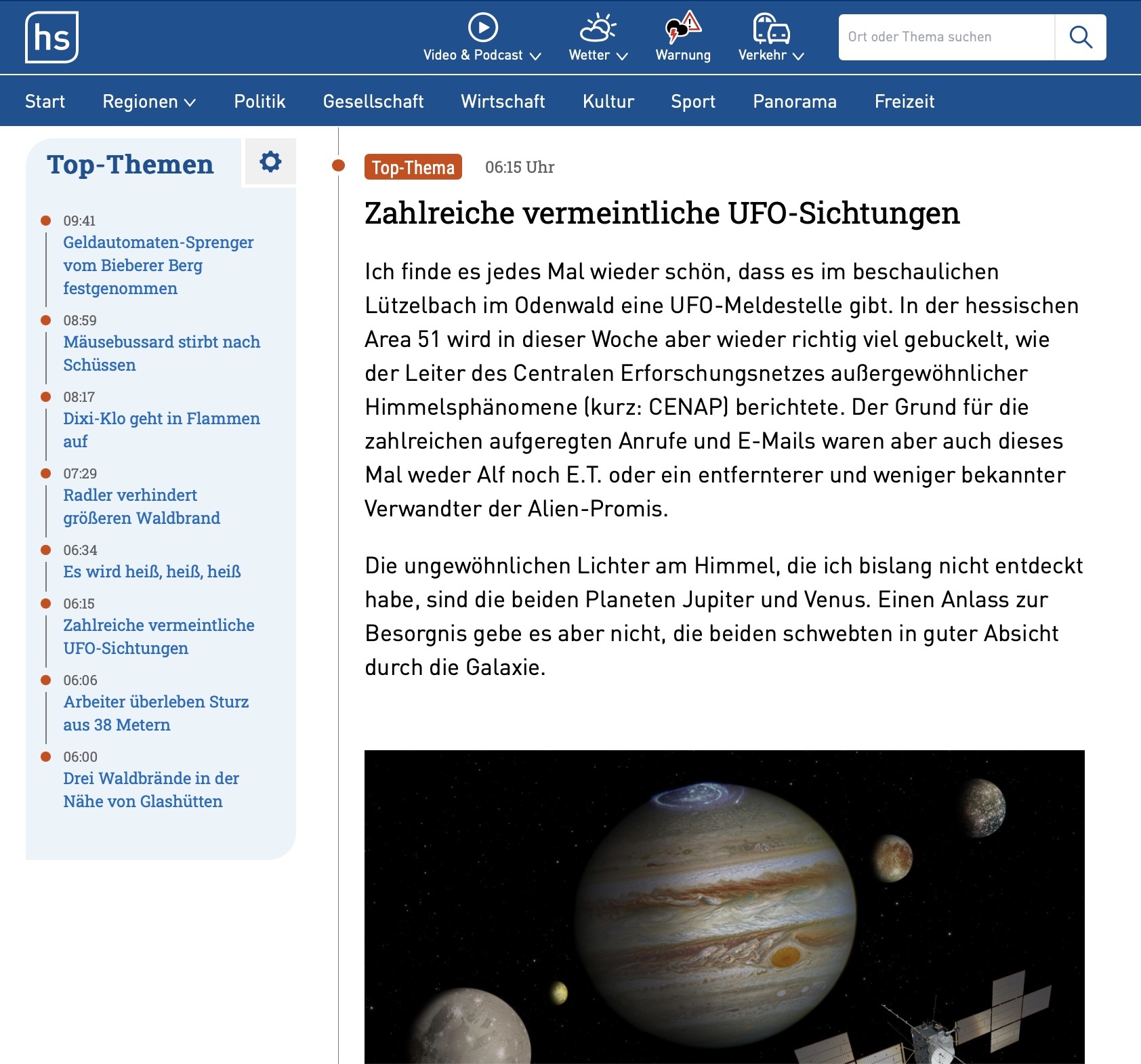
Task: Click the magnifier search button
Action: pyautogui.click(x=1081, y=37)
